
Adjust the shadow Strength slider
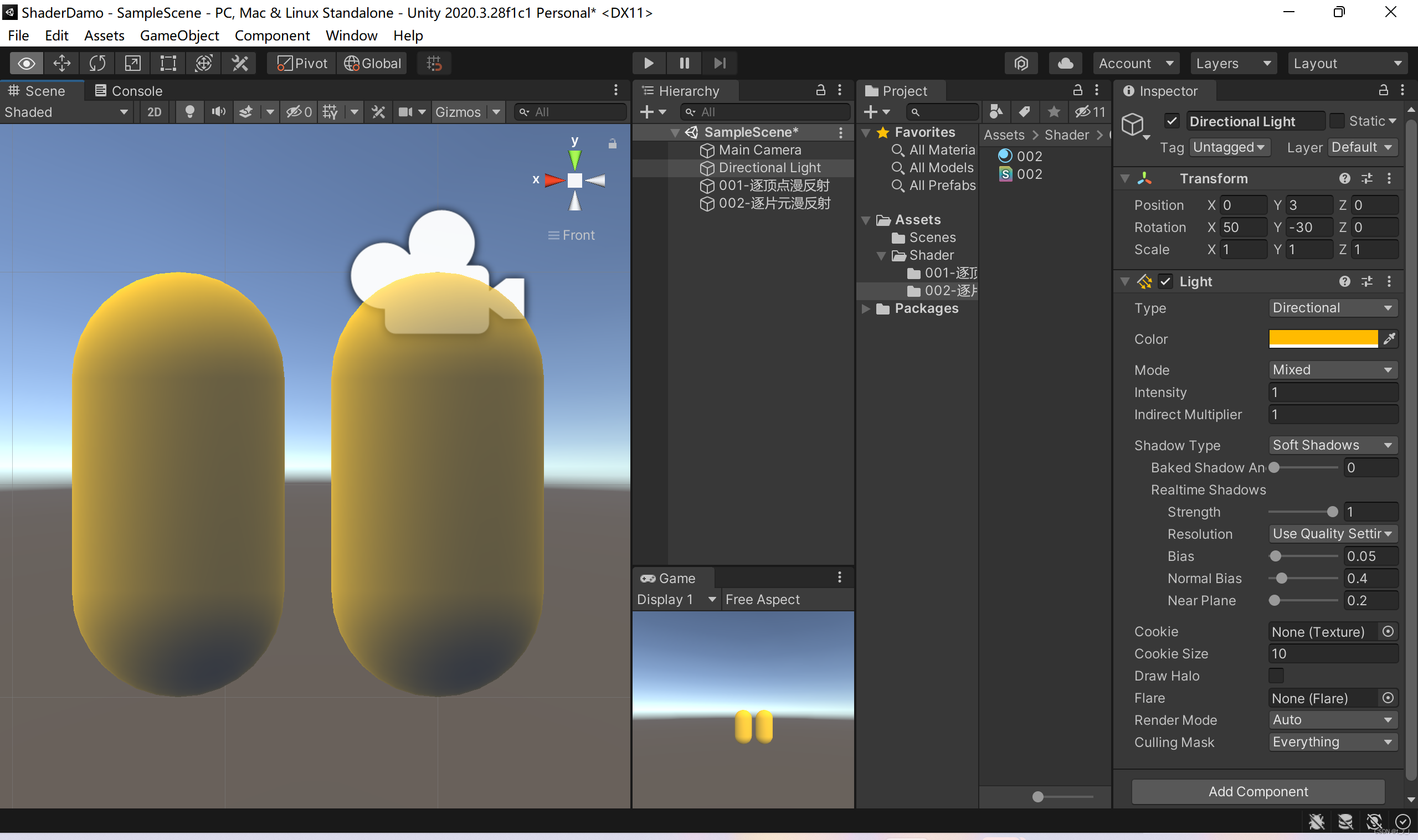point(1303,512)
